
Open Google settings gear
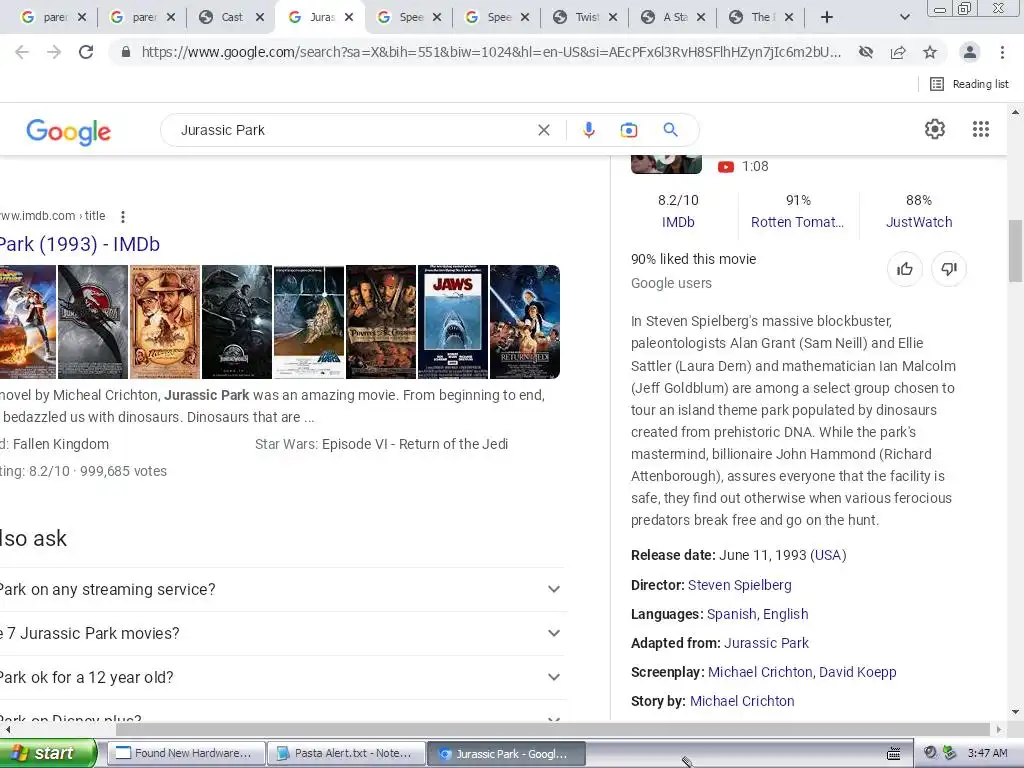935,129
